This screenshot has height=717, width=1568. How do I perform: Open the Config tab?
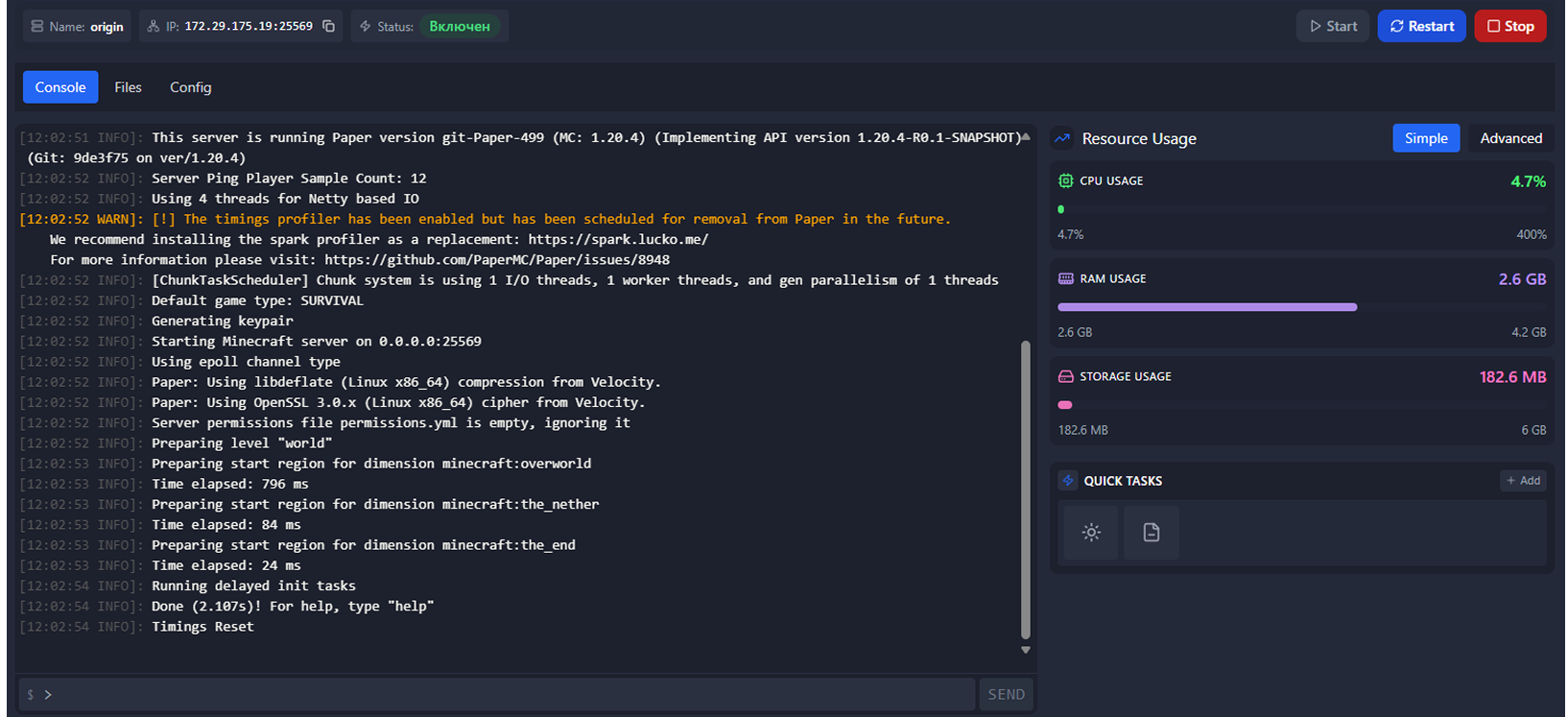coord(191,87)
